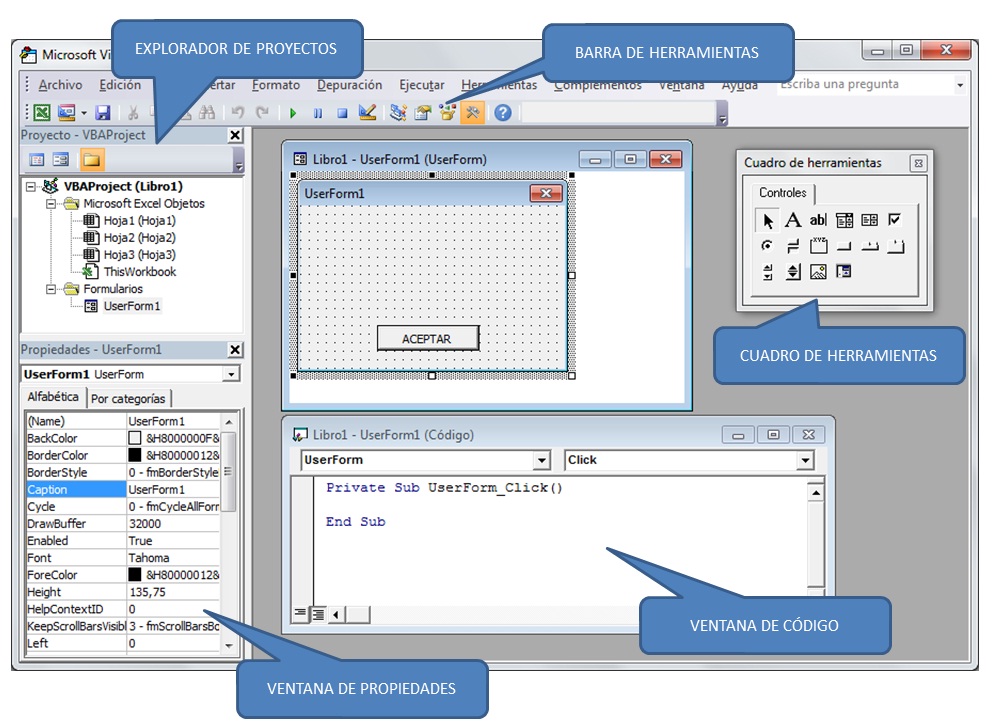This screenshot has height=727, width=993.
Task: Switch code window to Procedure View
Action: pos(300,614)
